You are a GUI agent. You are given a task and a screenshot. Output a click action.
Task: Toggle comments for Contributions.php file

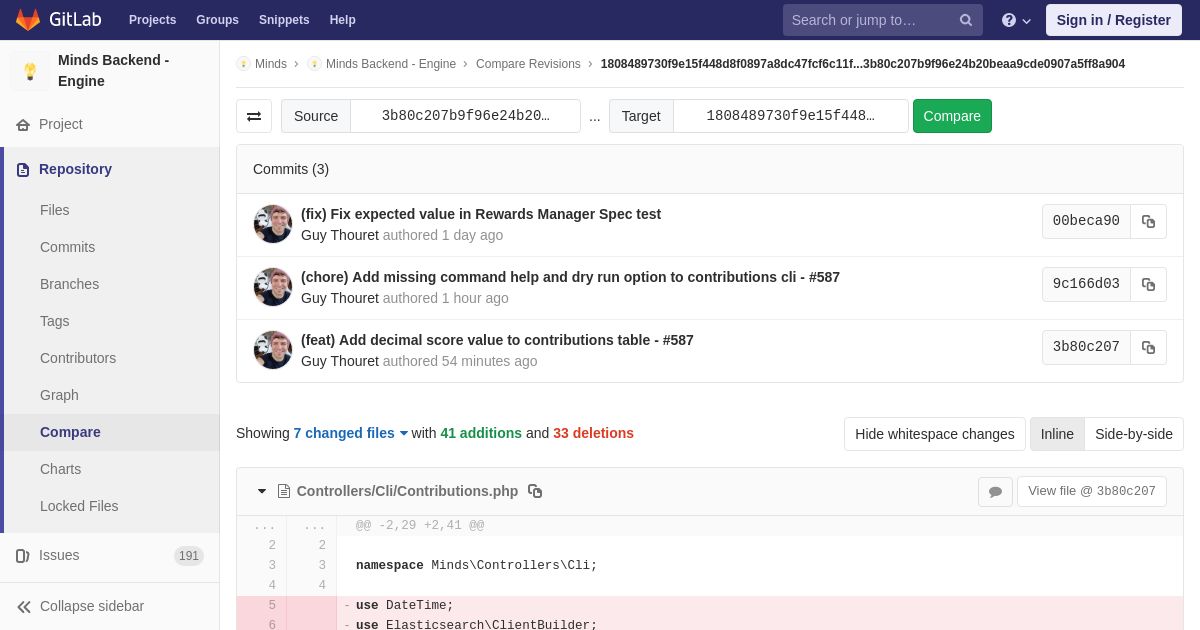995,491
